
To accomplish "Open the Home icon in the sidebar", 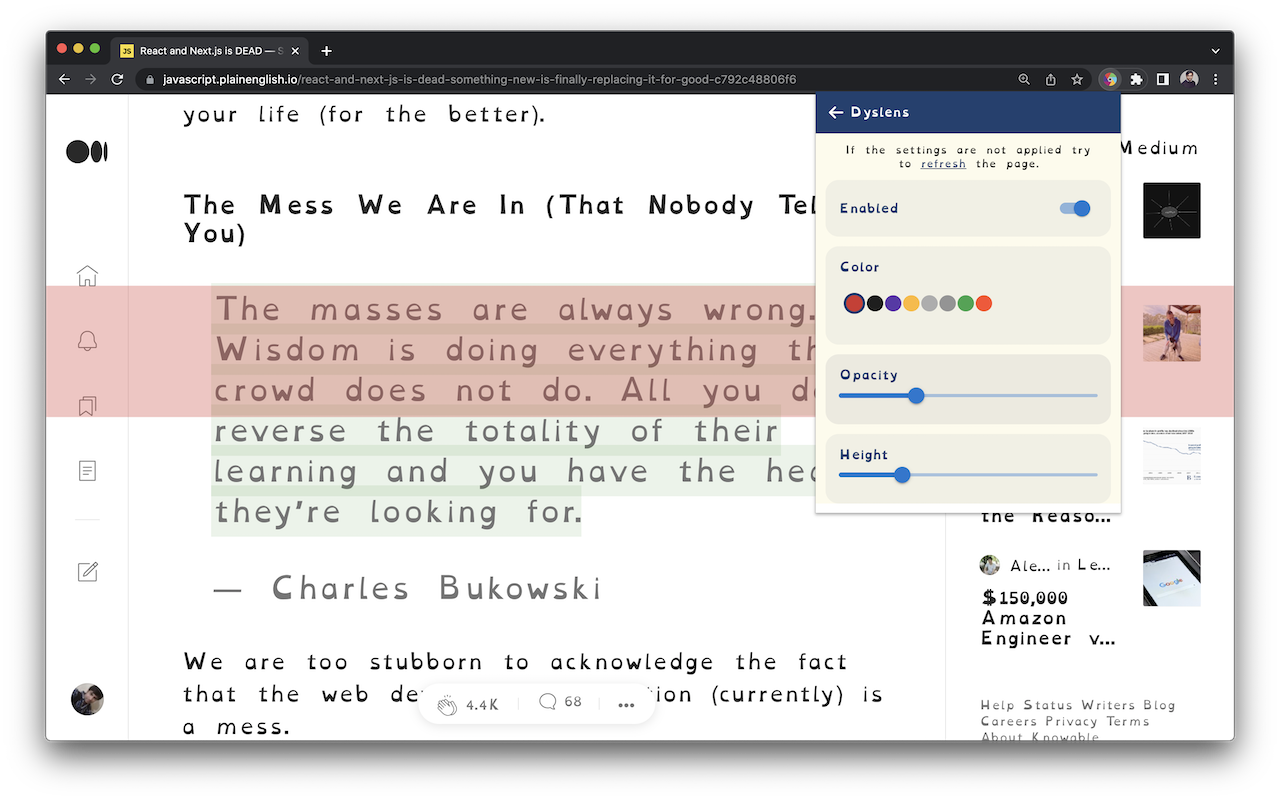I will point(87,275).
